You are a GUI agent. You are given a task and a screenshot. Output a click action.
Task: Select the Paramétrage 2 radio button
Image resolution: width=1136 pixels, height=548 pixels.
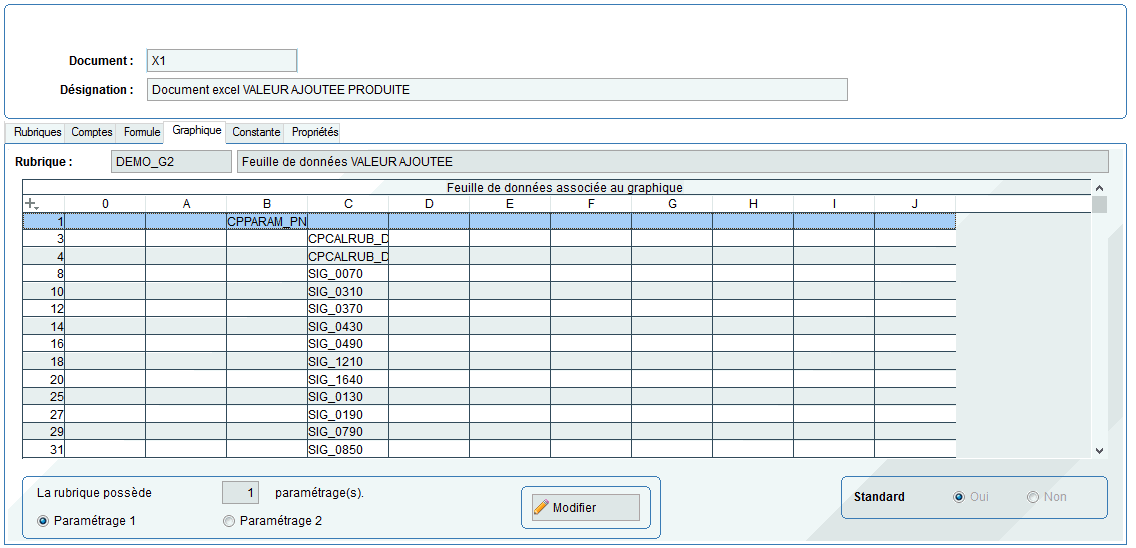[x=229, y=521]
